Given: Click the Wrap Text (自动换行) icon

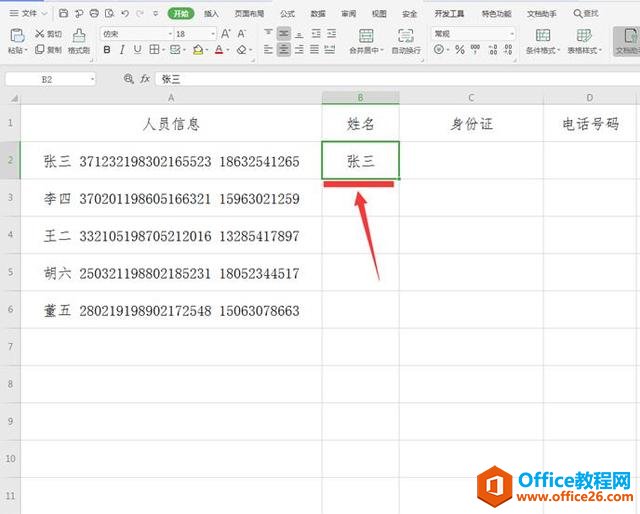Looking at the screenshot, I should tap(405, 36).
